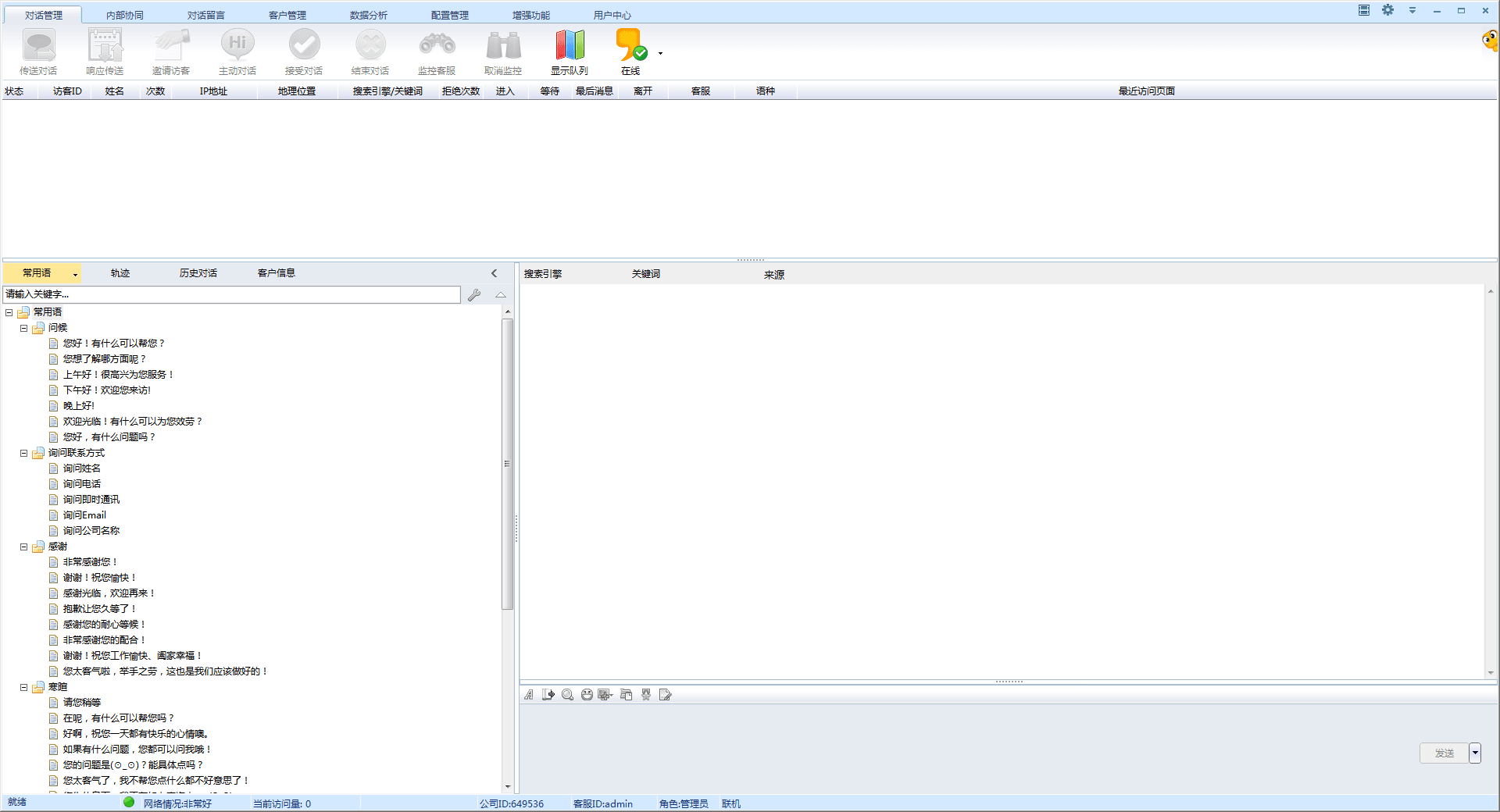Open the emoji picker in chat toolbar
The height and width of the screenshot is (812, 1500).
click(587, 695)
